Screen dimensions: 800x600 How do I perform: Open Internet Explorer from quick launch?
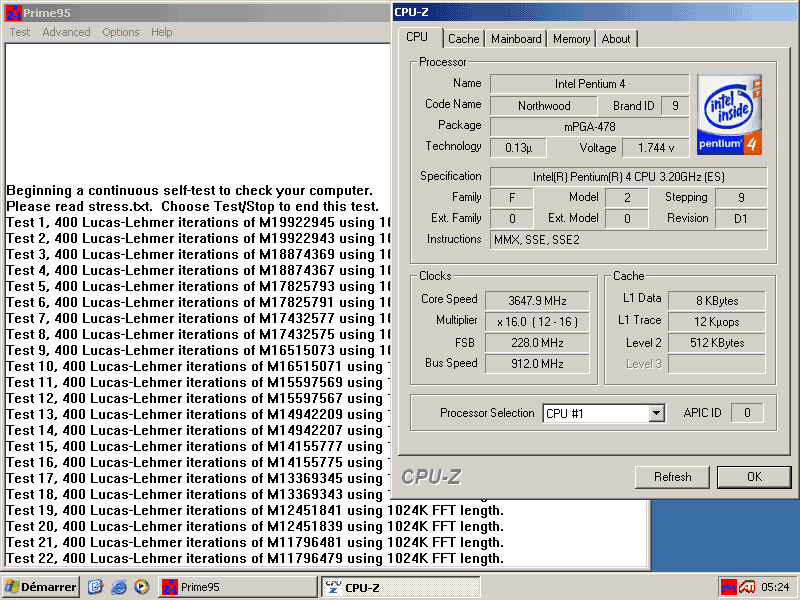click(118, 587)
